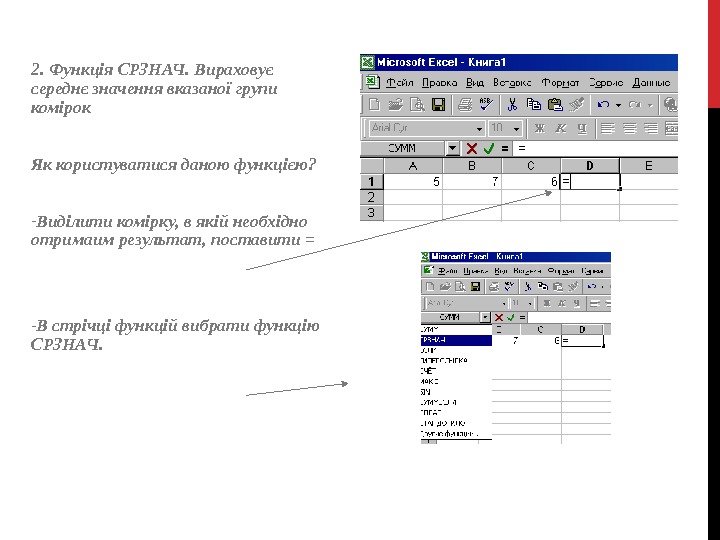This screenshot has height=540, width=720.
Task: Click Edit Formula equals button in larger Excel window
Action: click(505, 148)
